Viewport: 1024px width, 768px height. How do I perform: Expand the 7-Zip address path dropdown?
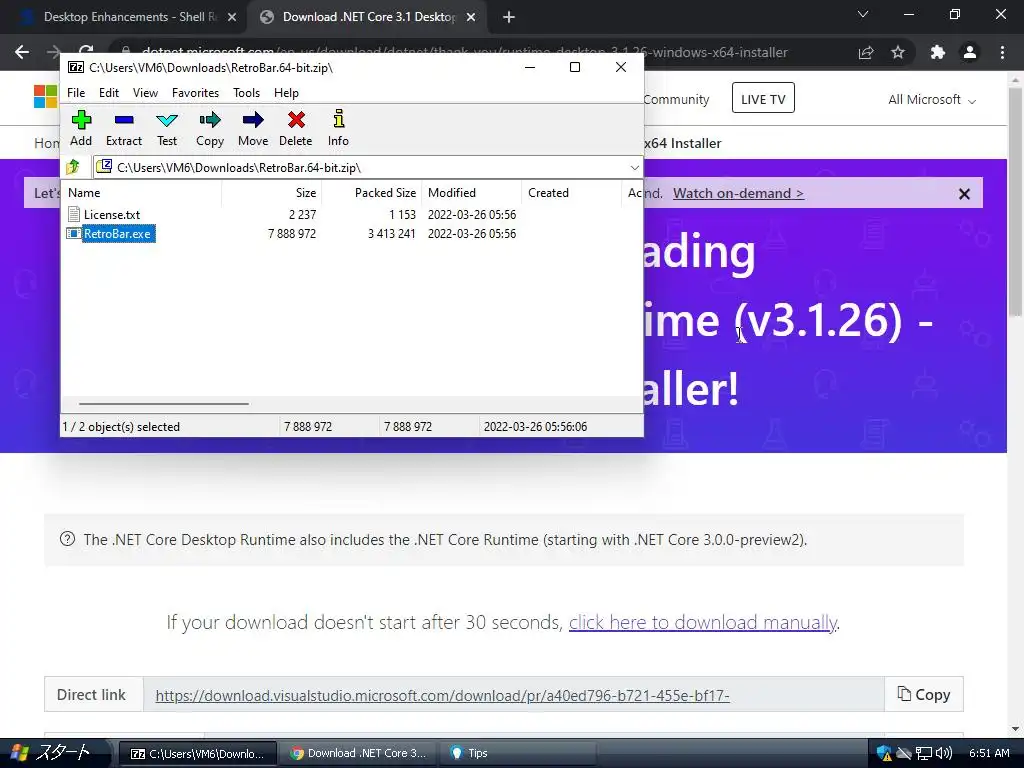coord(634,168)
